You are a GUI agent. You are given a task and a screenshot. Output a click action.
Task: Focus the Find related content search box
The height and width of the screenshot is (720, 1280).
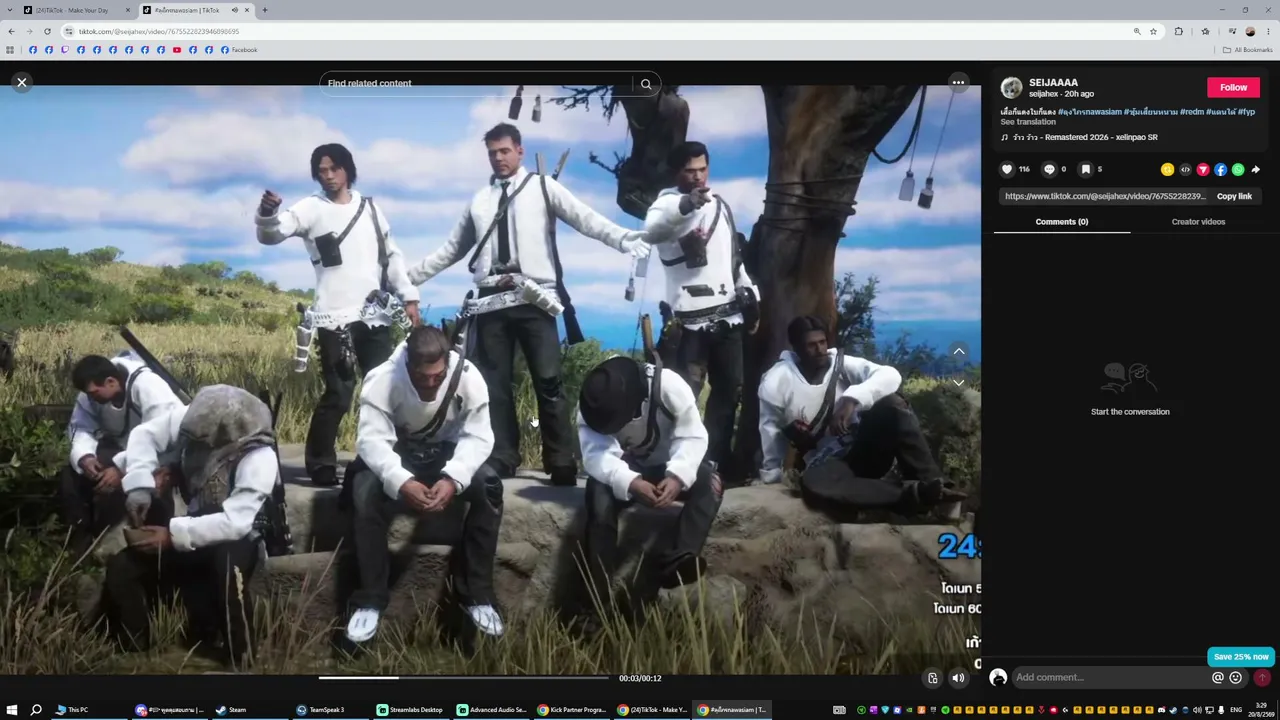coord(478,84)
